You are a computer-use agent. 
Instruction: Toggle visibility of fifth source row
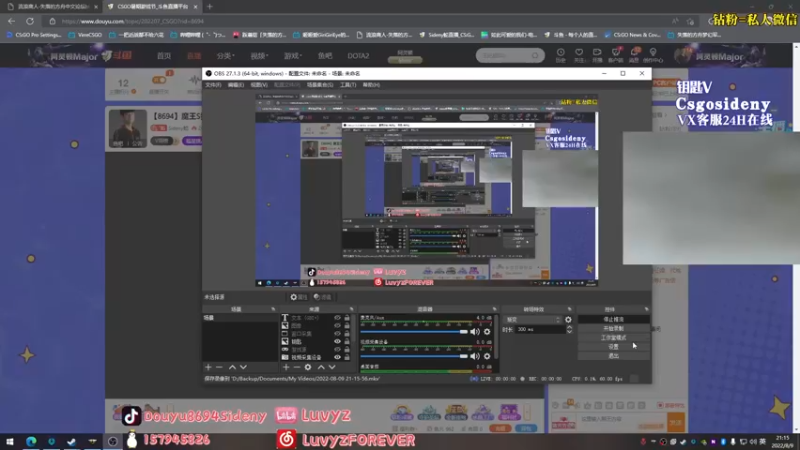point(337,349)
